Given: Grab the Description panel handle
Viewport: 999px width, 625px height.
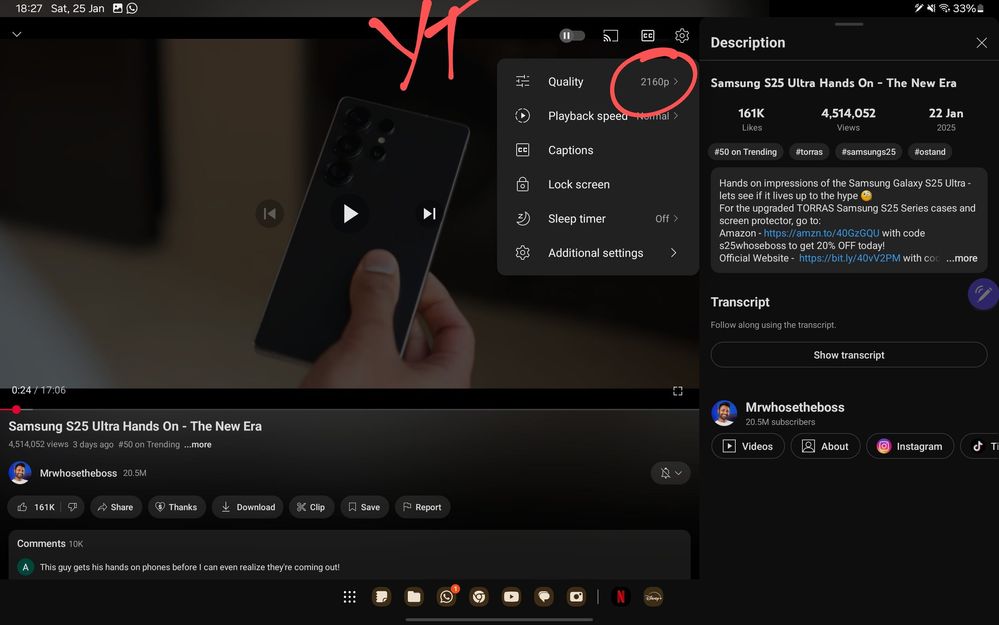Looking at the screenshot, I should coord(849,24).
